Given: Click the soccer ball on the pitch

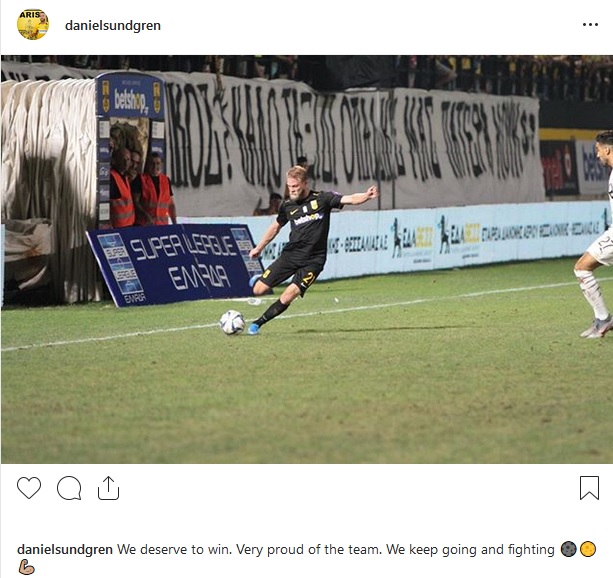Looking at the screenshot, I should 232,322.
